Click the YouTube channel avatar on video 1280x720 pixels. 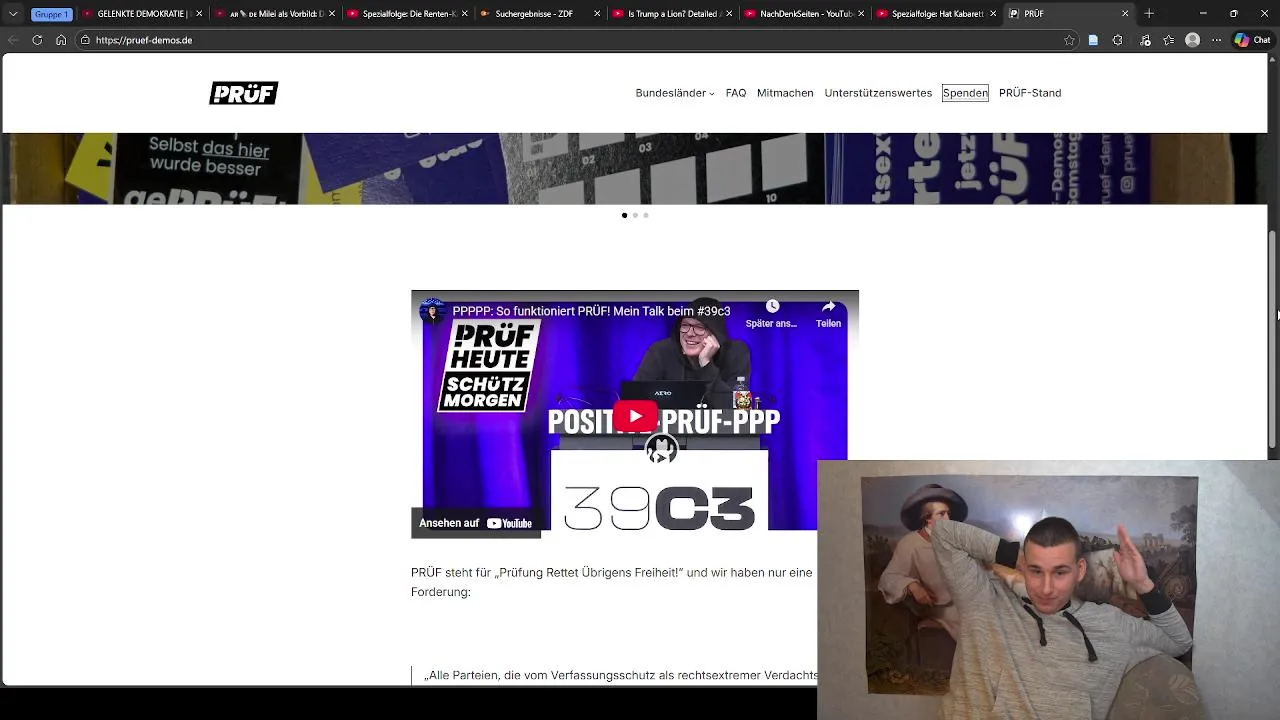[x=433, y=312]
